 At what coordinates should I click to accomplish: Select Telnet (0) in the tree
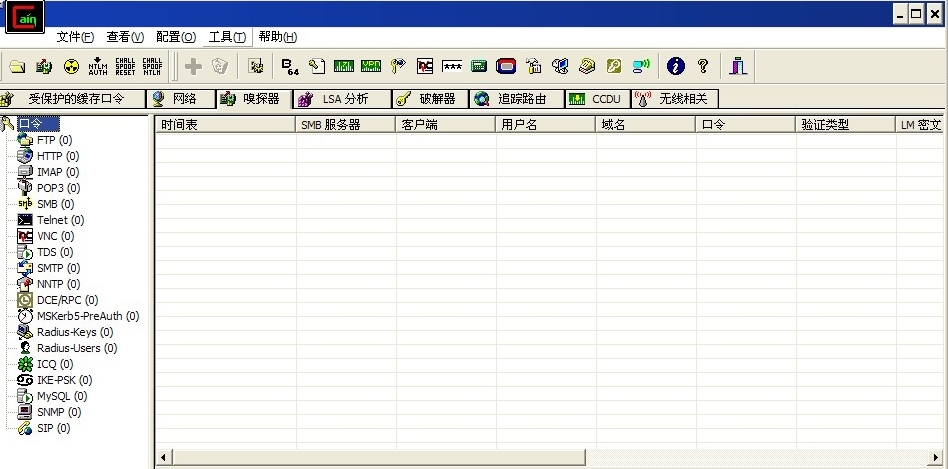60,220
